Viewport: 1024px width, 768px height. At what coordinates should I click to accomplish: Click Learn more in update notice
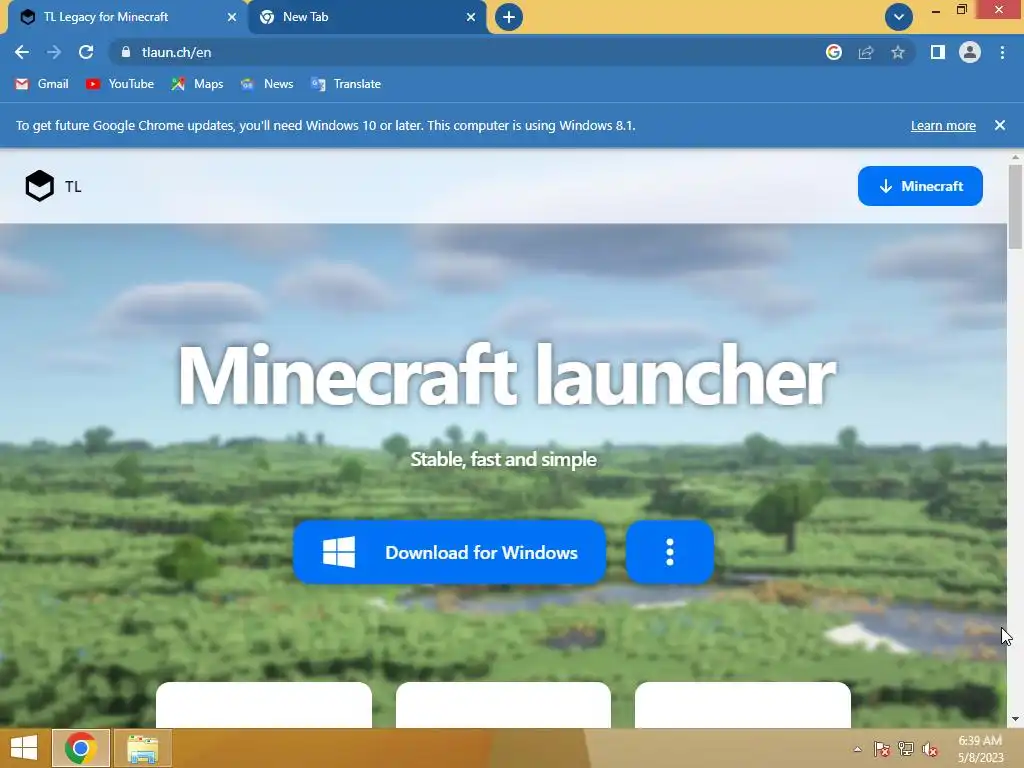pyautogui.click(x=943, y=125)
